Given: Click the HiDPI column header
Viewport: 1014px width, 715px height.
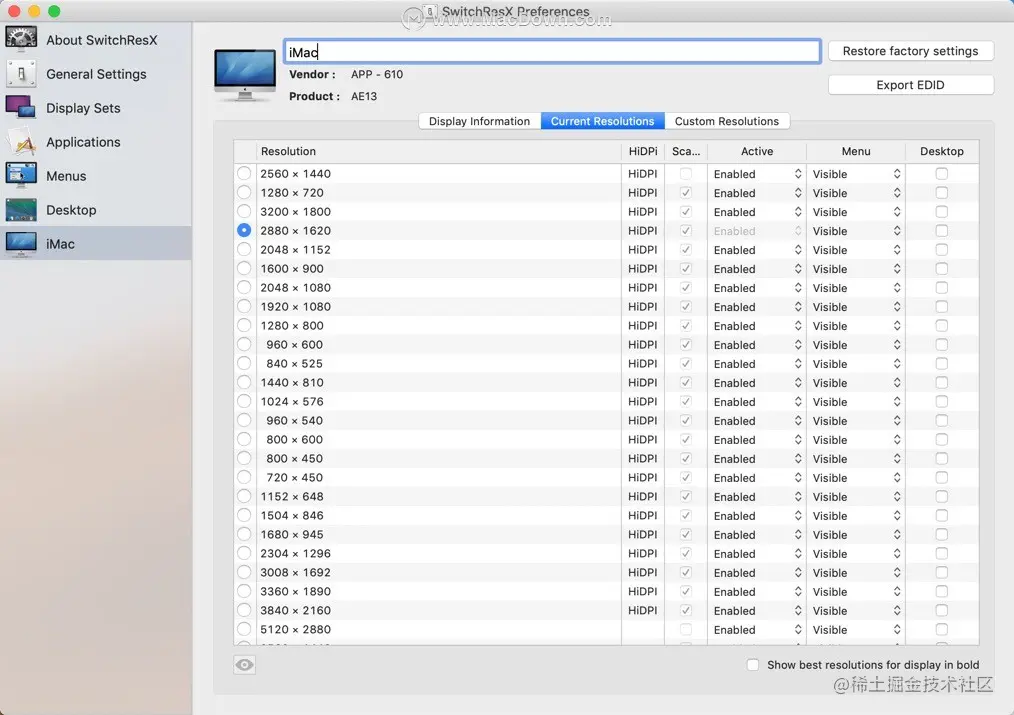Looking at the screenshot, I should click(643, 151).
